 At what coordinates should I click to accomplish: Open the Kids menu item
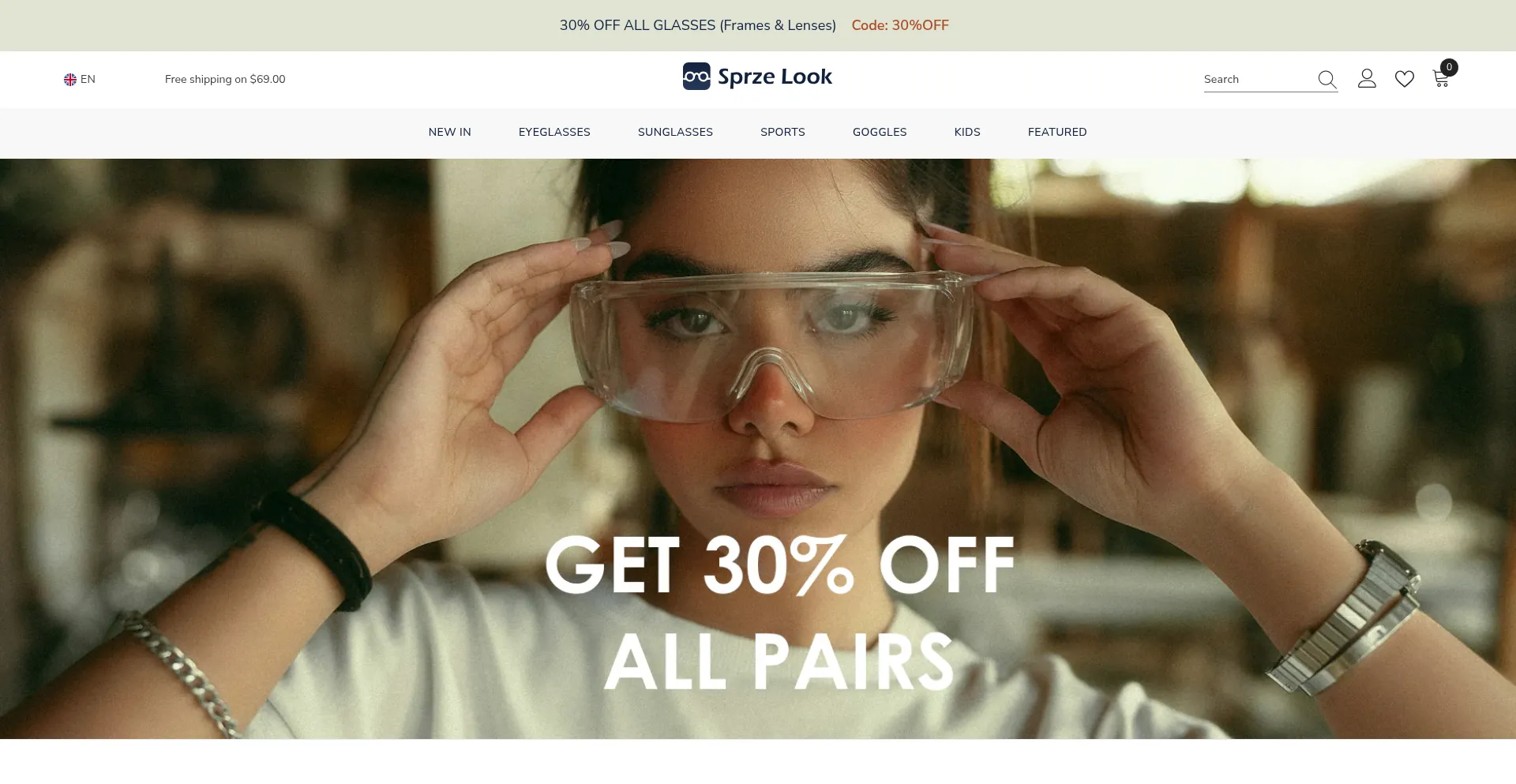(967, 132)
